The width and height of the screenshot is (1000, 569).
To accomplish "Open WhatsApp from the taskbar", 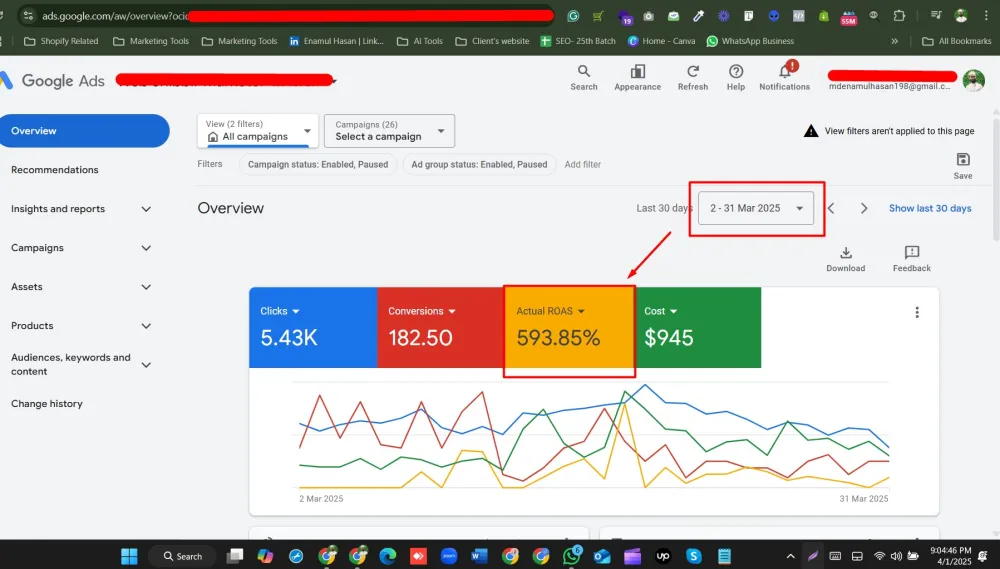I will click(572, 555).
